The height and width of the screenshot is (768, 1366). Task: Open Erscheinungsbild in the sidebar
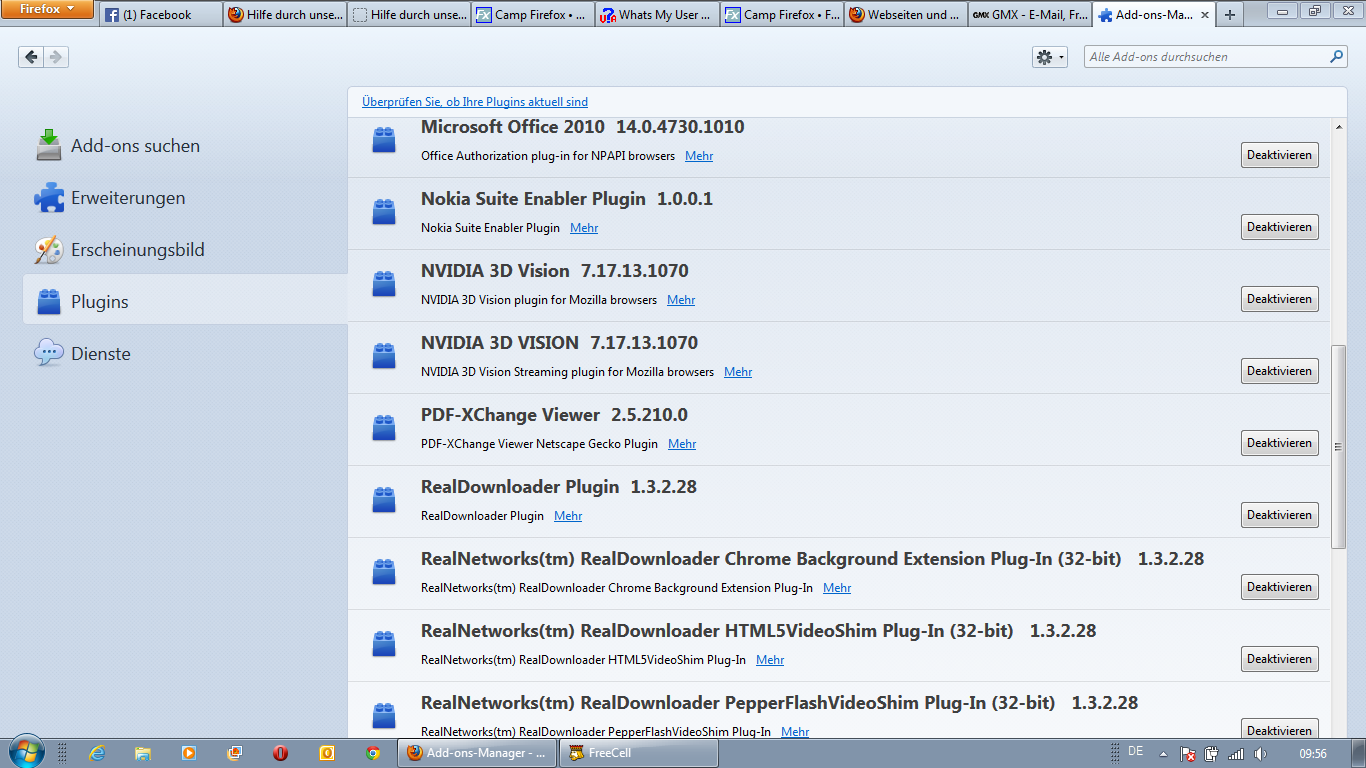tap(137, 250)
